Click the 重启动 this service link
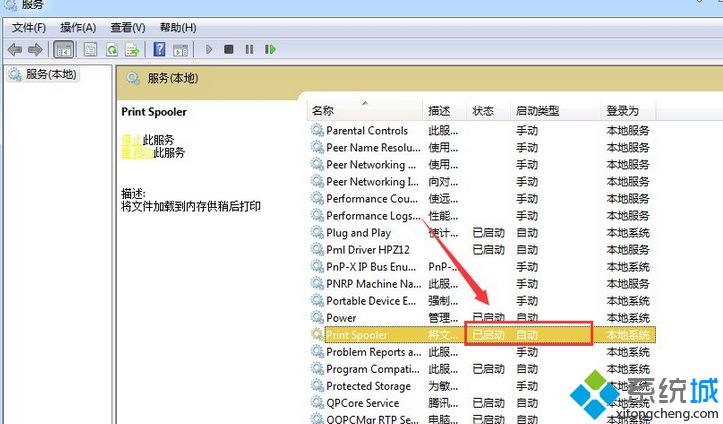723x424 pixels. tap(137, 153)
